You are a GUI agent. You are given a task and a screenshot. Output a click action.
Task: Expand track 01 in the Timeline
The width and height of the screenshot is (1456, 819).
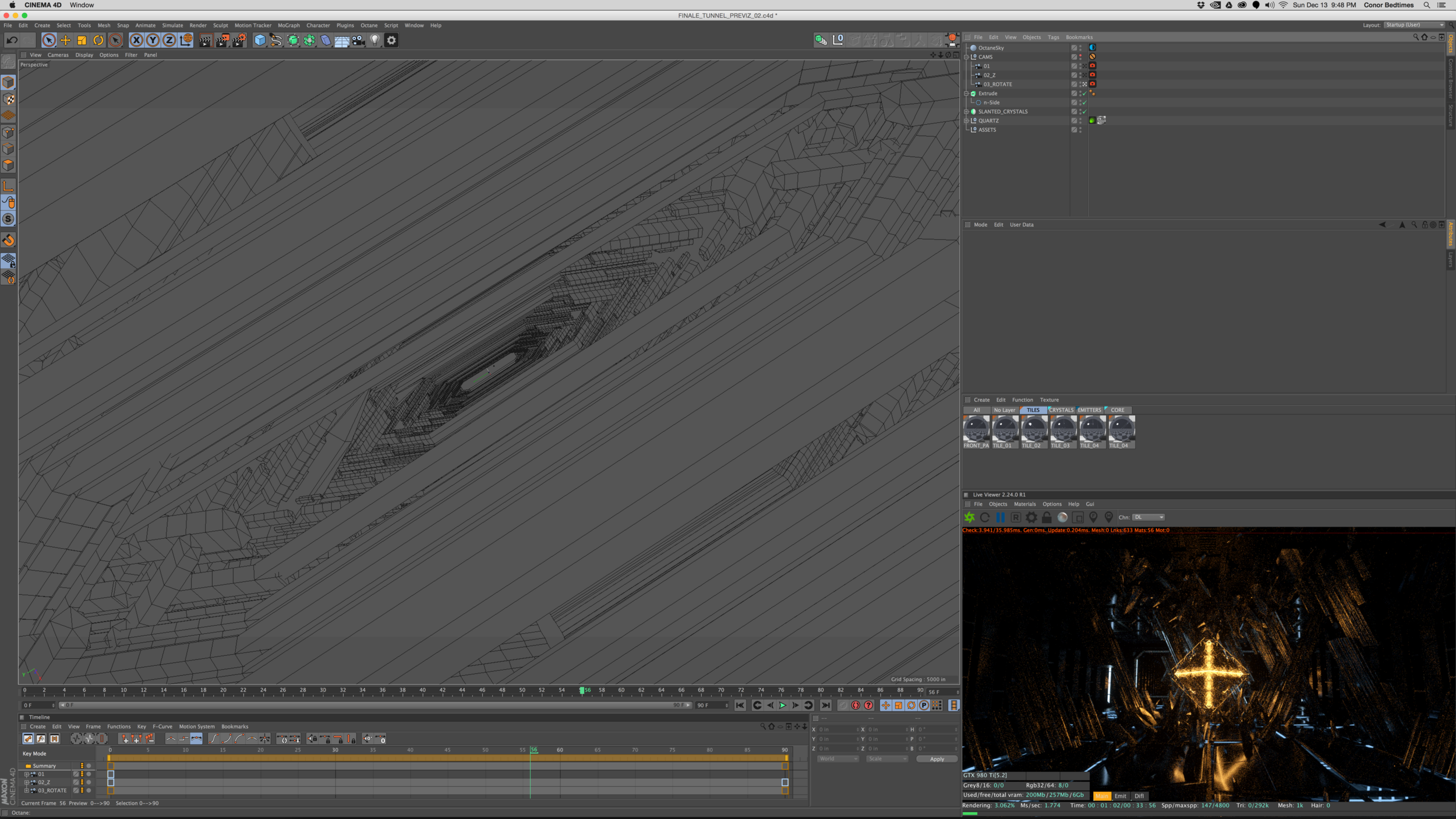click(26, 774)
